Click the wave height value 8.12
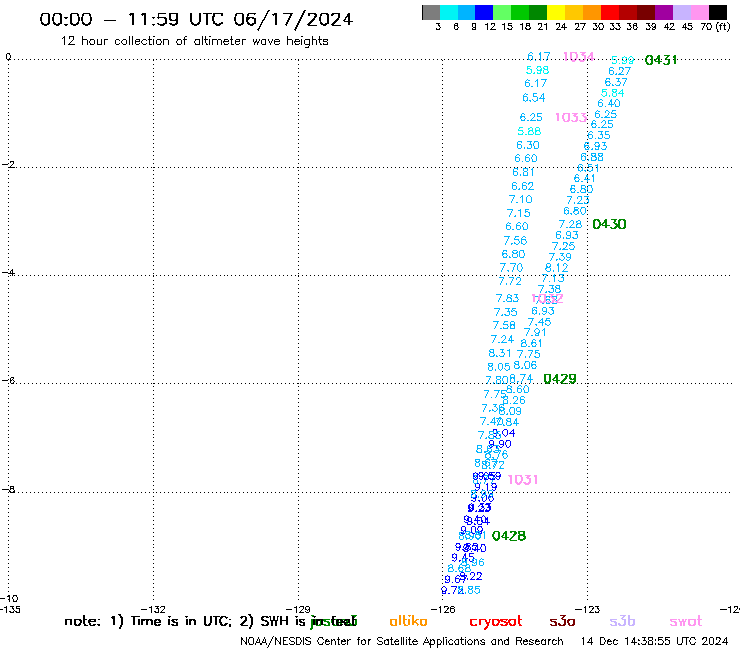The width and height of the screenshot is (740, 650). click(557, 268)
